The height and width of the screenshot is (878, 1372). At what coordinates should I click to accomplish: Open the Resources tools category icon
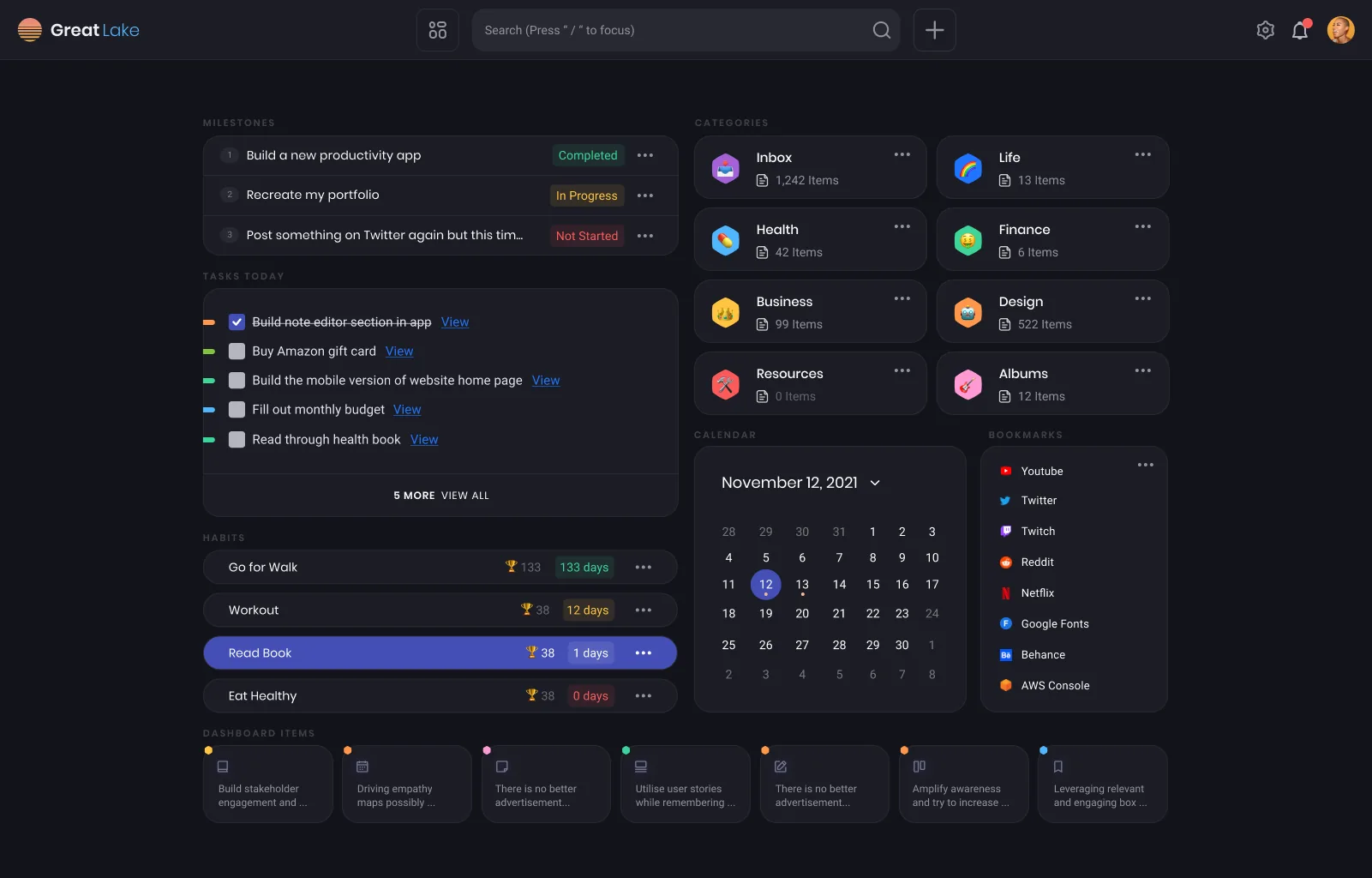[726, 384]
